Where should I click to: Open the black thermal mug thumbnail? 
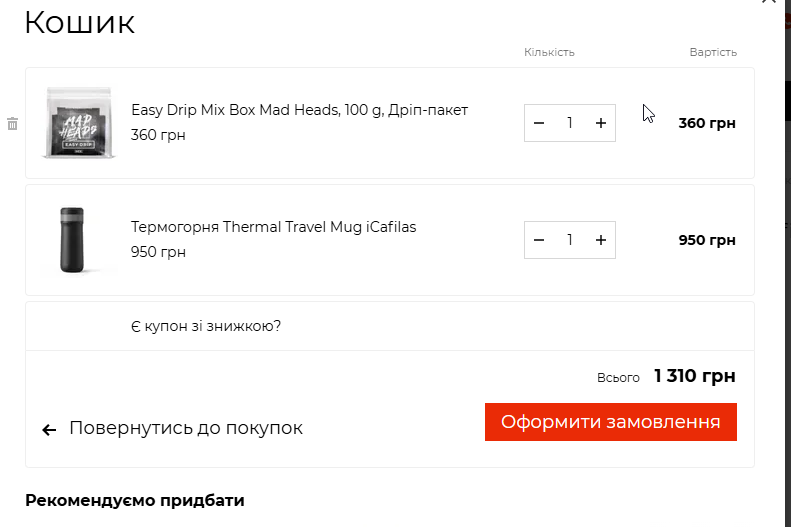[72, 240]
